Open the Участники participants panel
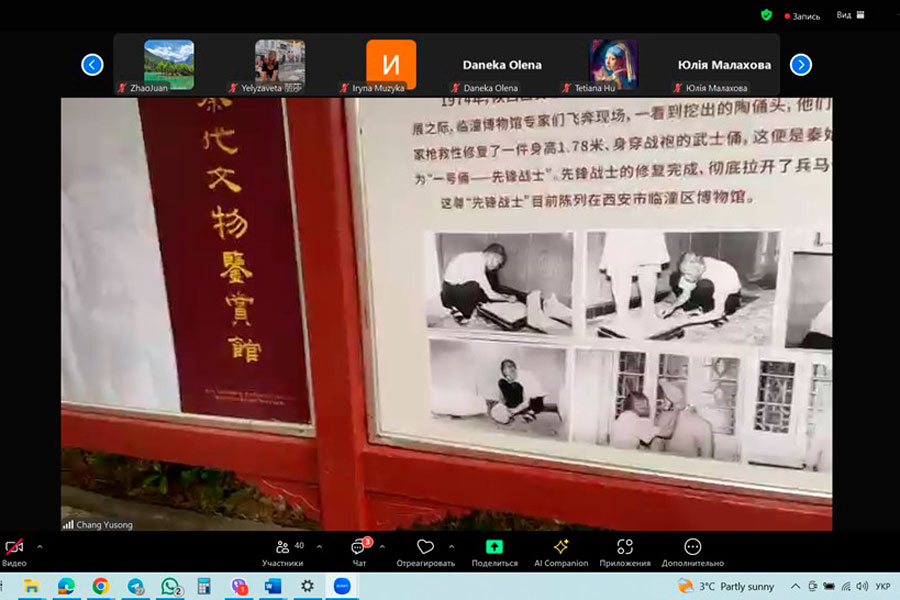The width and height of the screenshot is (900, 600). pos(283,553)
